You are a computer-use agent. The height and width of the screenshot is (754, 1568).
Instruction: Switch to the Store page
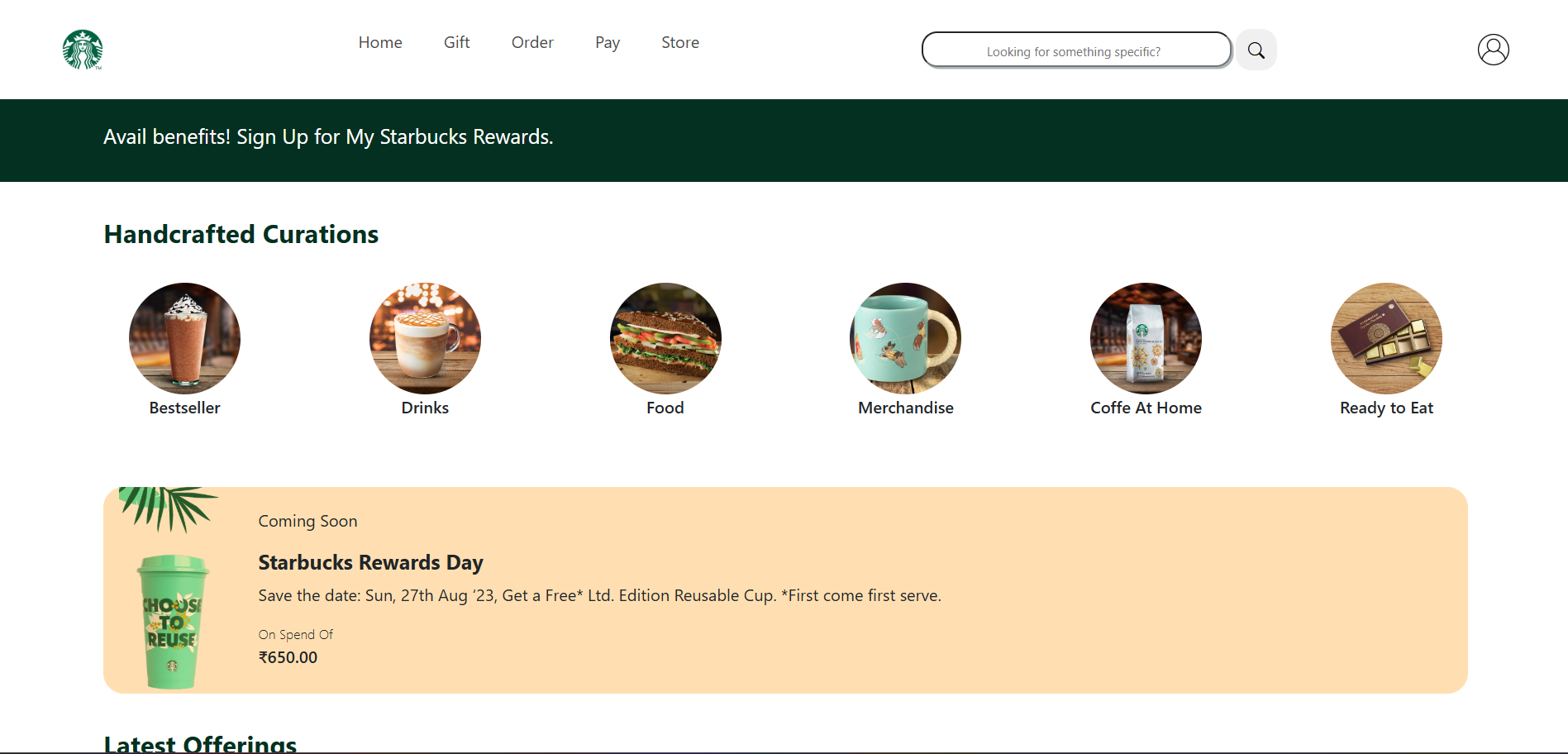[680, 42]
